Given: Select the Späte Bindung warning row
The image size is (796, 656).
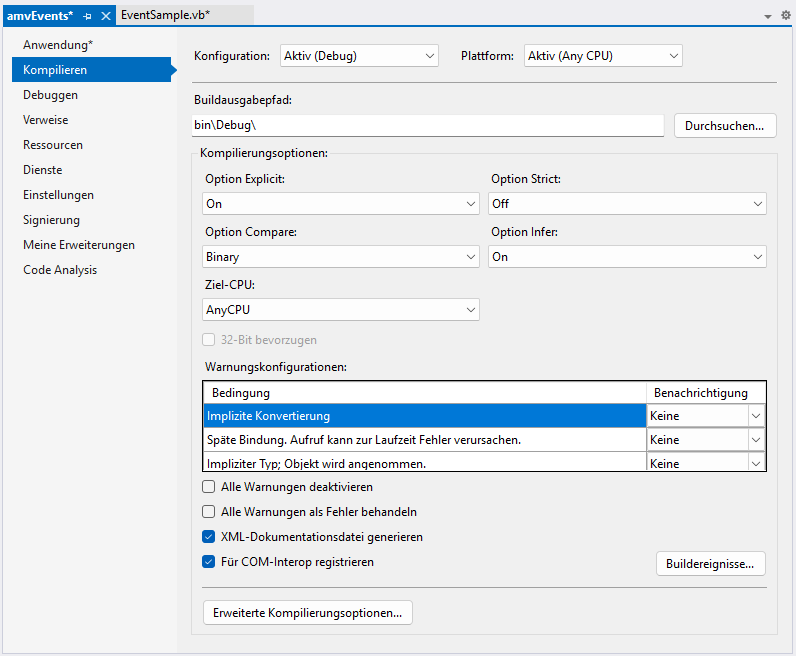Looking at the screenshot, I should (424, 440).
